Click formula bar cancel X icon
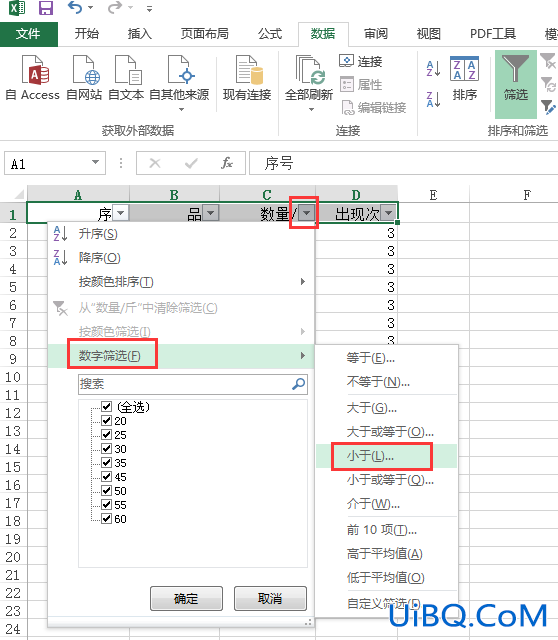The height and width of the screenshot is (640, 558). click(155, 163)
